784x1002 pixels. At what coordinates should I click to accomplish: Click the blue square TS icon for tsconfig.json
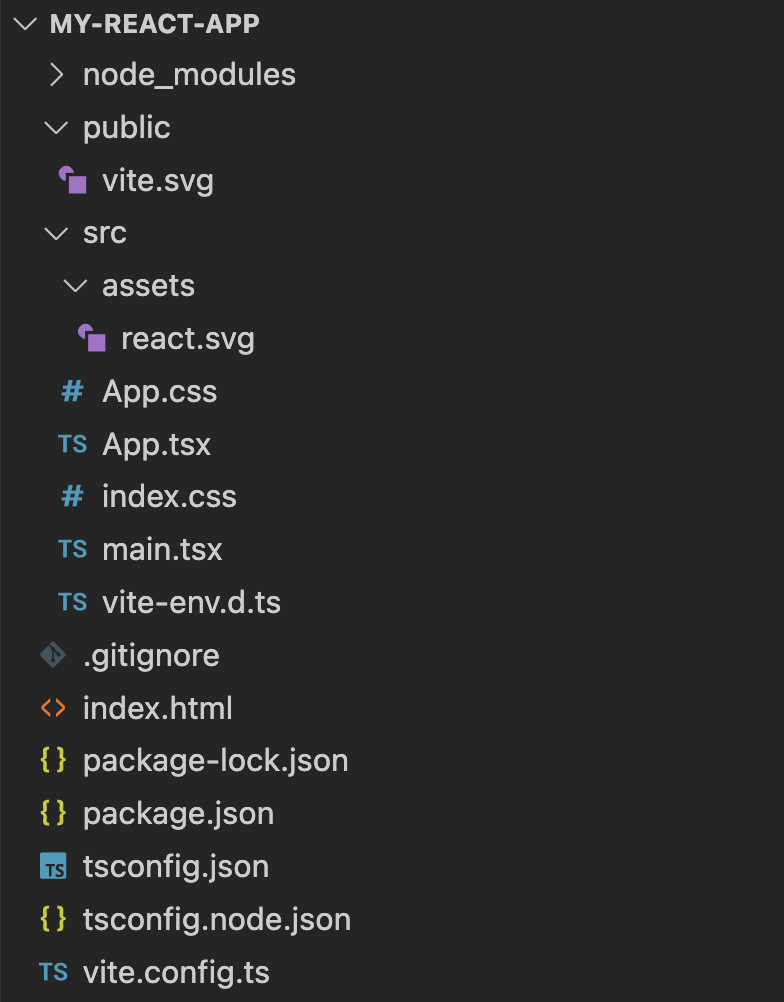pos(53,866)
